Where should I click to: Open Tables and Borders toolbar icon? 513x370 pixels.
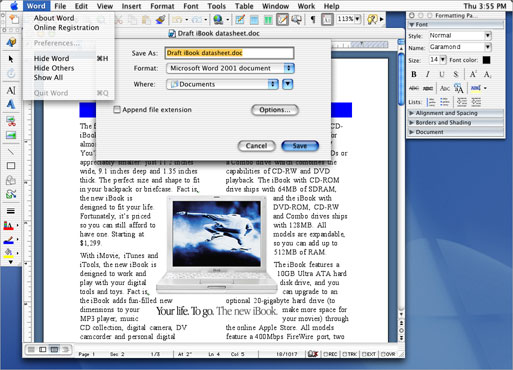[x=240, y=20]
